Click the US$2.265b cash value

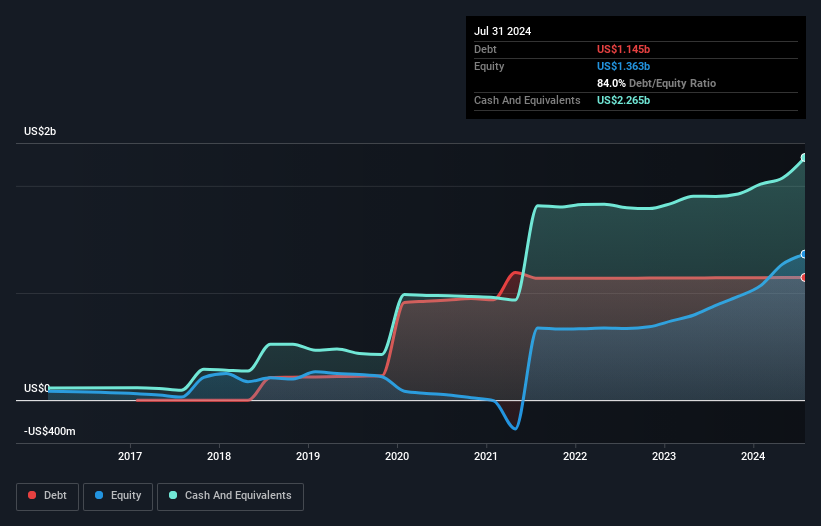click(623, 100)
